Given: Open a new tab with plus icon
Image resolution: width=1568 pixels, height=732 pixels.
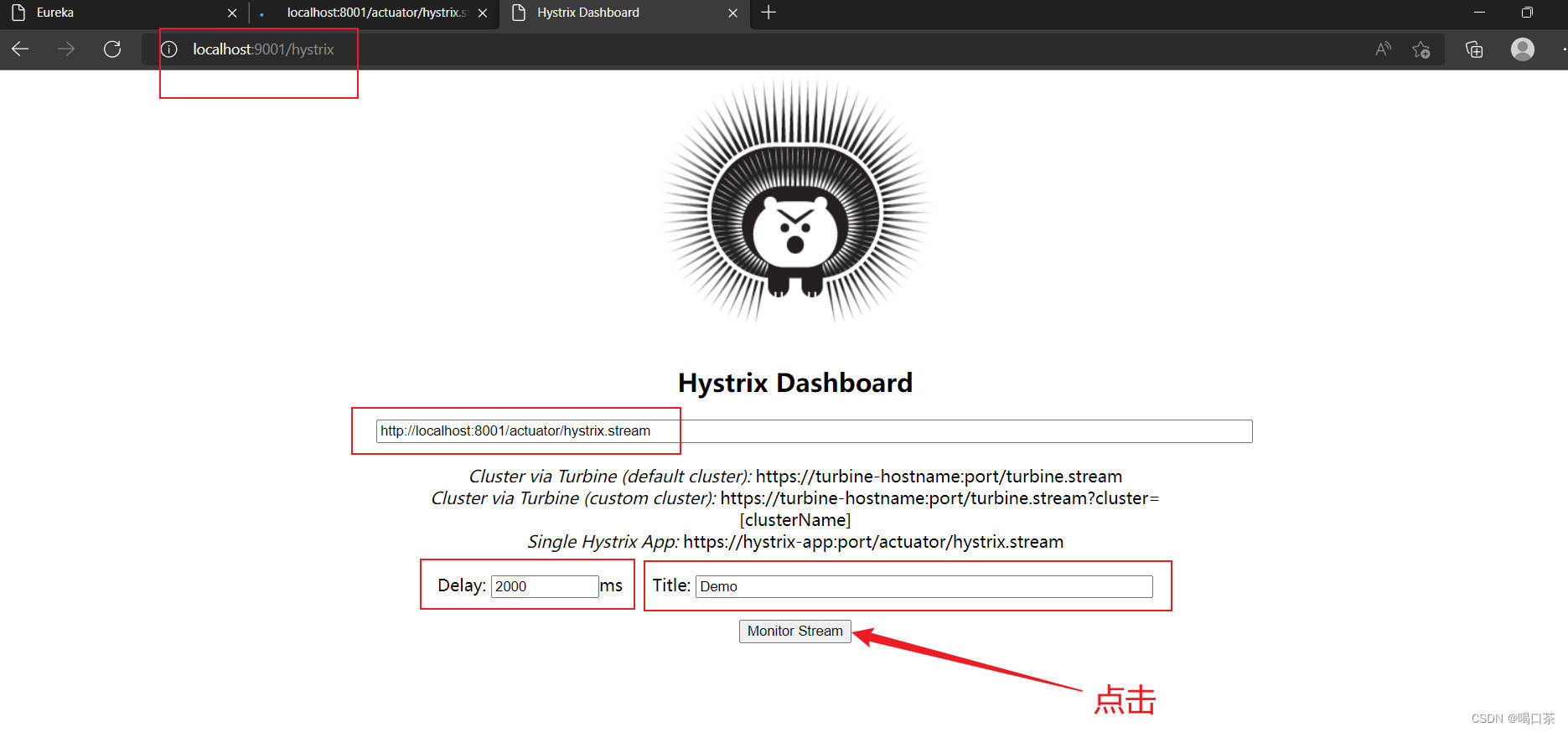Looking at the screenshot, I should click(x=768, y=13).
